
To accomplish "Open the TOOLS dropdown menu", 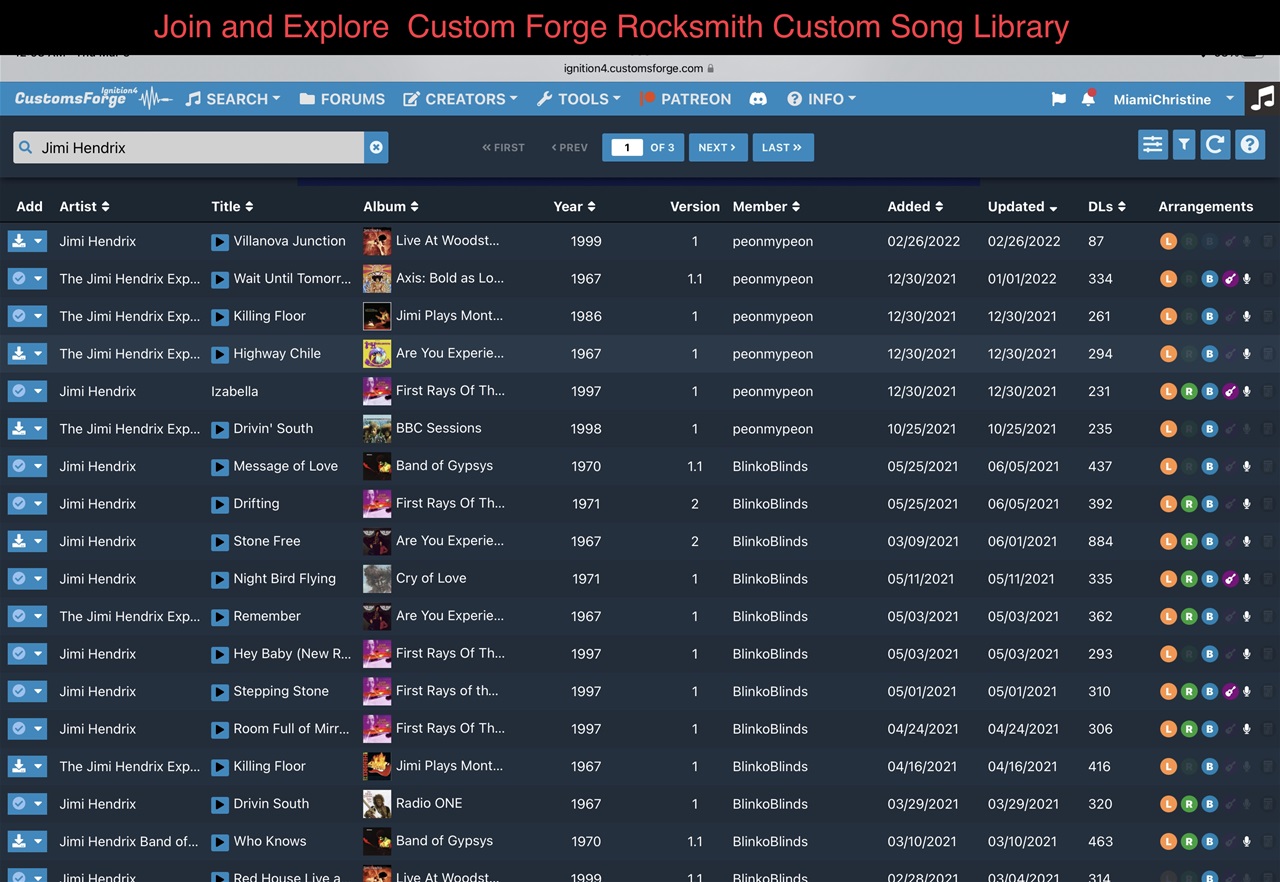I will click(578, 99).
